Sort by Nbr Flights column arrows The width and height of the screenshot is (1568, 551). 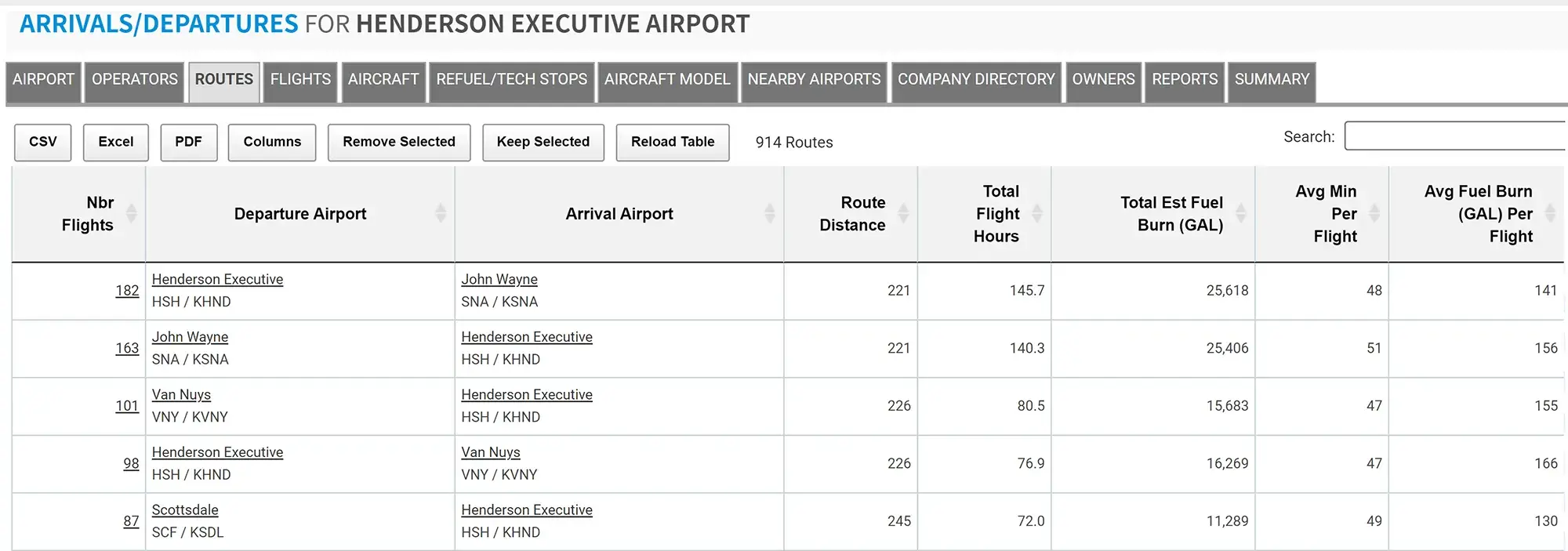coord(132,213)
